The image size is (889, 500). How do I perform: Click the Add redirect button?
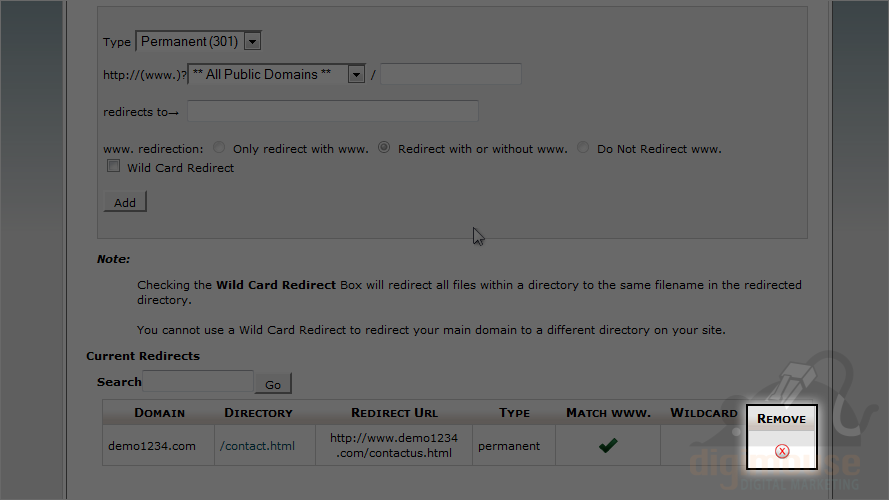coord(125,202)
